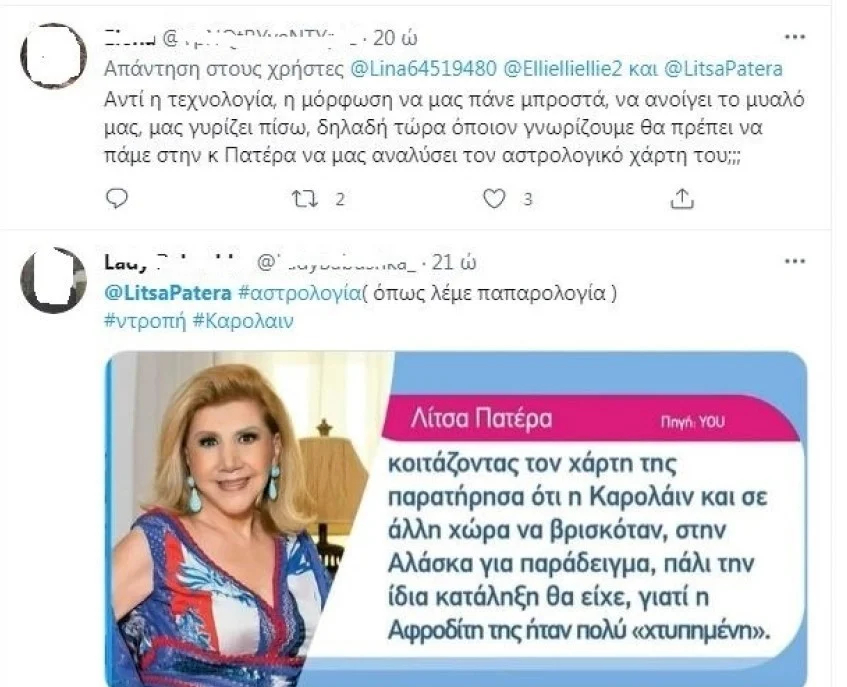This screenshot has height=687, width=847.
Task: Open bold @LitsaPatera mention in the second tweet
Action: tap(168, 293)
